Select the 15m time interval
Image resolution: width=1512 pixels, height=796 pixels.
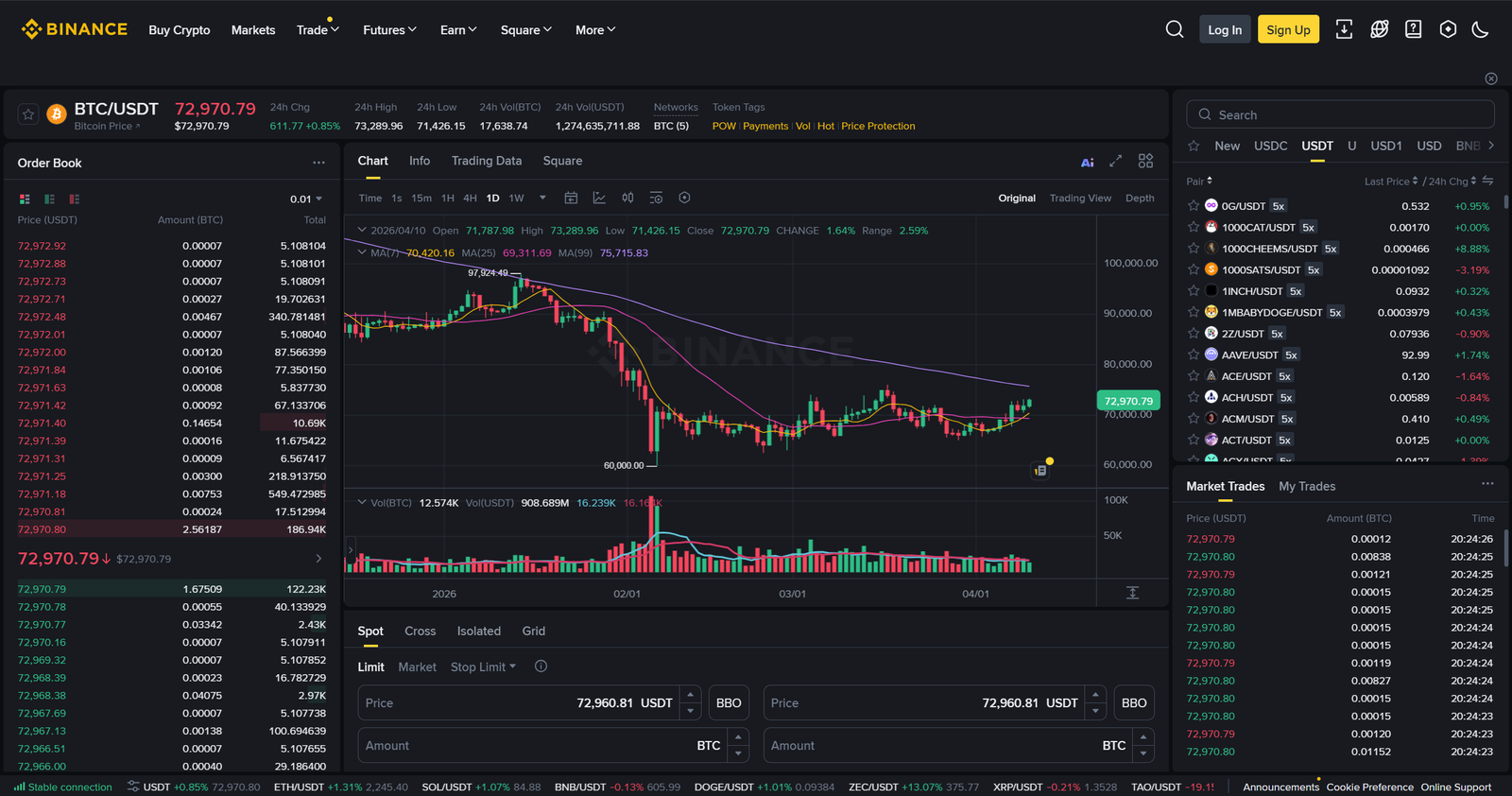(x=421, y=199)
